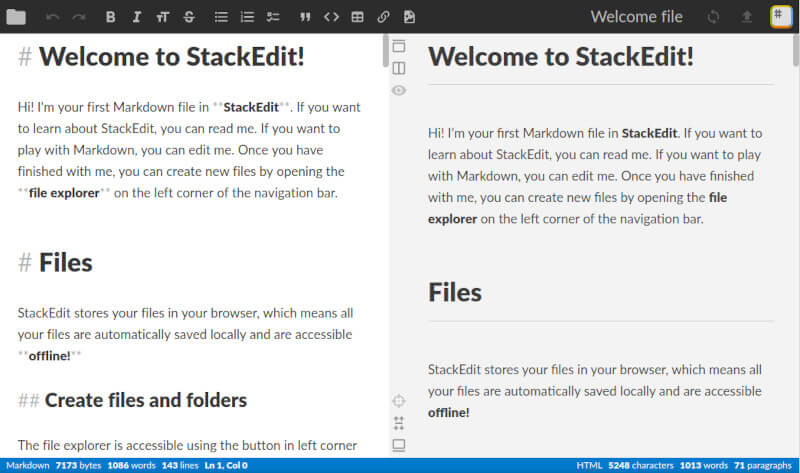This screenshot has height=473, width=800.
Task: Insert a code block
Action: 331,17
